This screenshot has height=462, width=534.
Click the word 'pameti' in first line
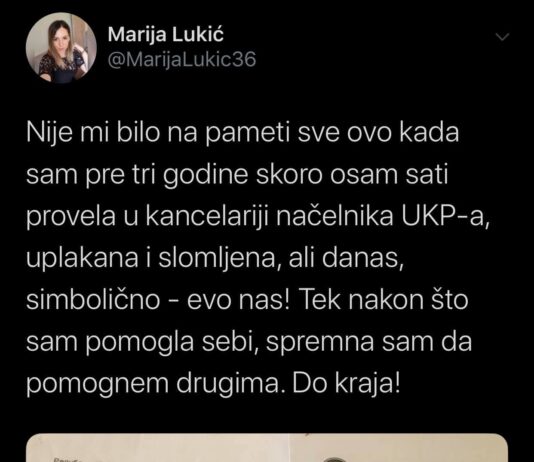pos(248,133)
